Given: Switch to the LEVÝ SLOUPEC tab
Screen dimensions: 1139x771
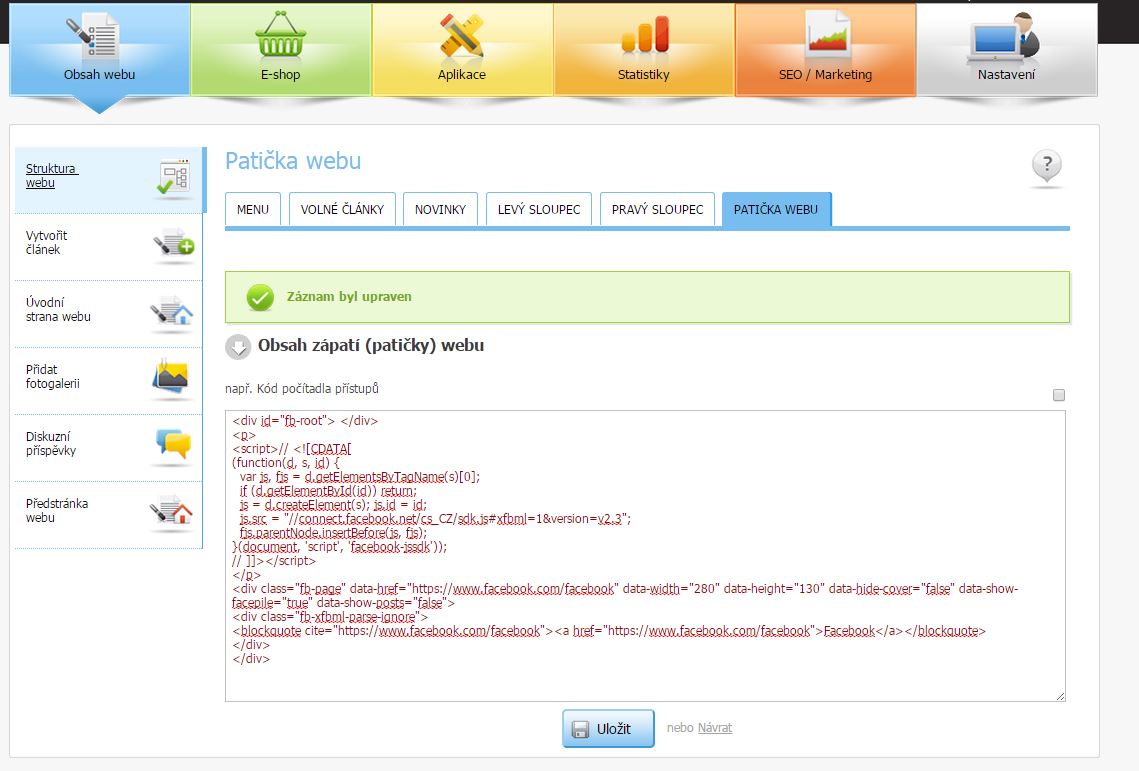Looking at the screenshot, I should point(539,209).
